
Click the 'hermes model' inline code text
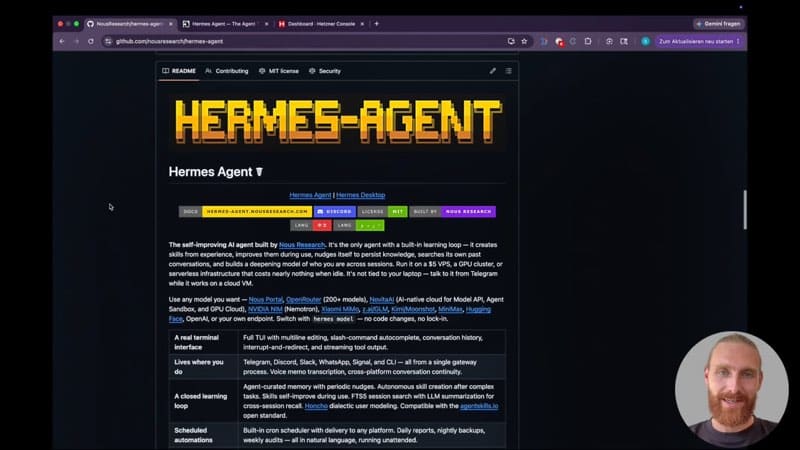(333, 319)
